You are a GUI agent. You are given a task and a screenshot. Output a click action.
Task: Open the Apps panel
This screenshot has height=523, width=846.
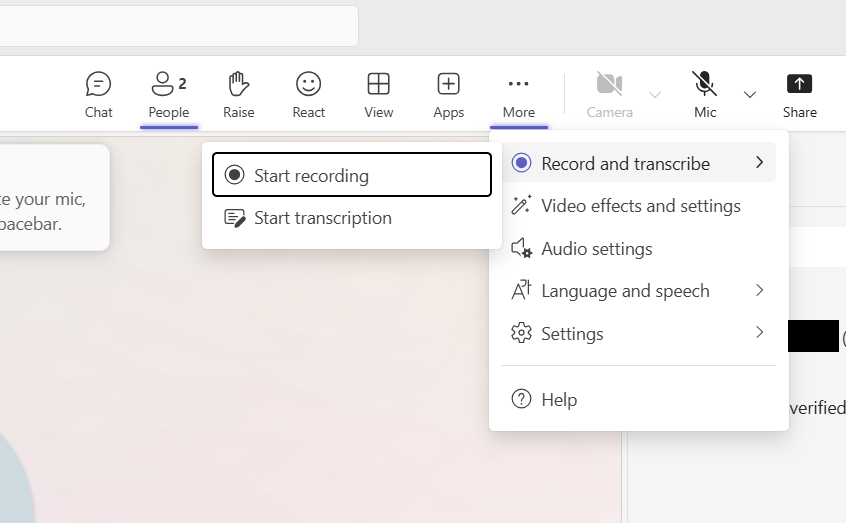click(448, 95)
